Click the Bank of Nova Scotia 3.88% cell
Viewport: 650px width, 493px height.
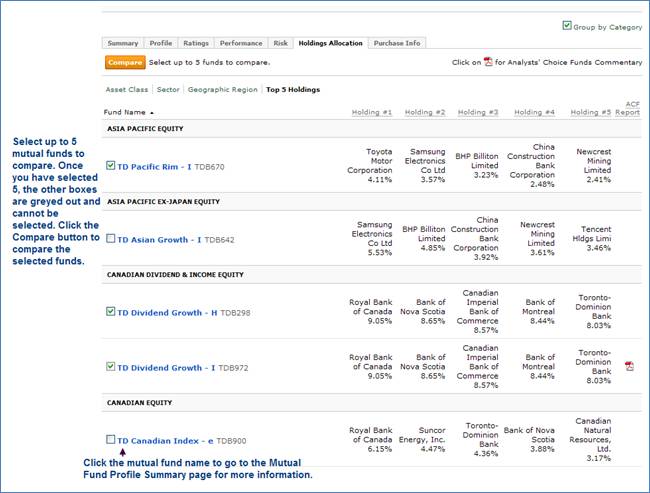click(x=529, y=440)
